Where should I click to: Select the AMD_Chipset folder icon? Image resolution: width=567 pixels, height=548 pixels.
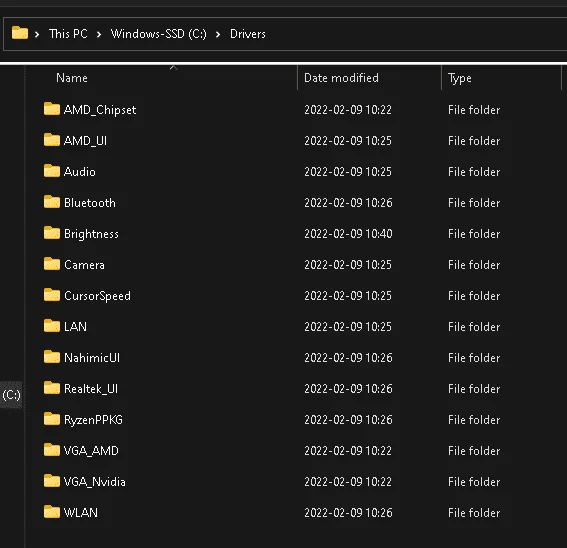tap(52, 109)
